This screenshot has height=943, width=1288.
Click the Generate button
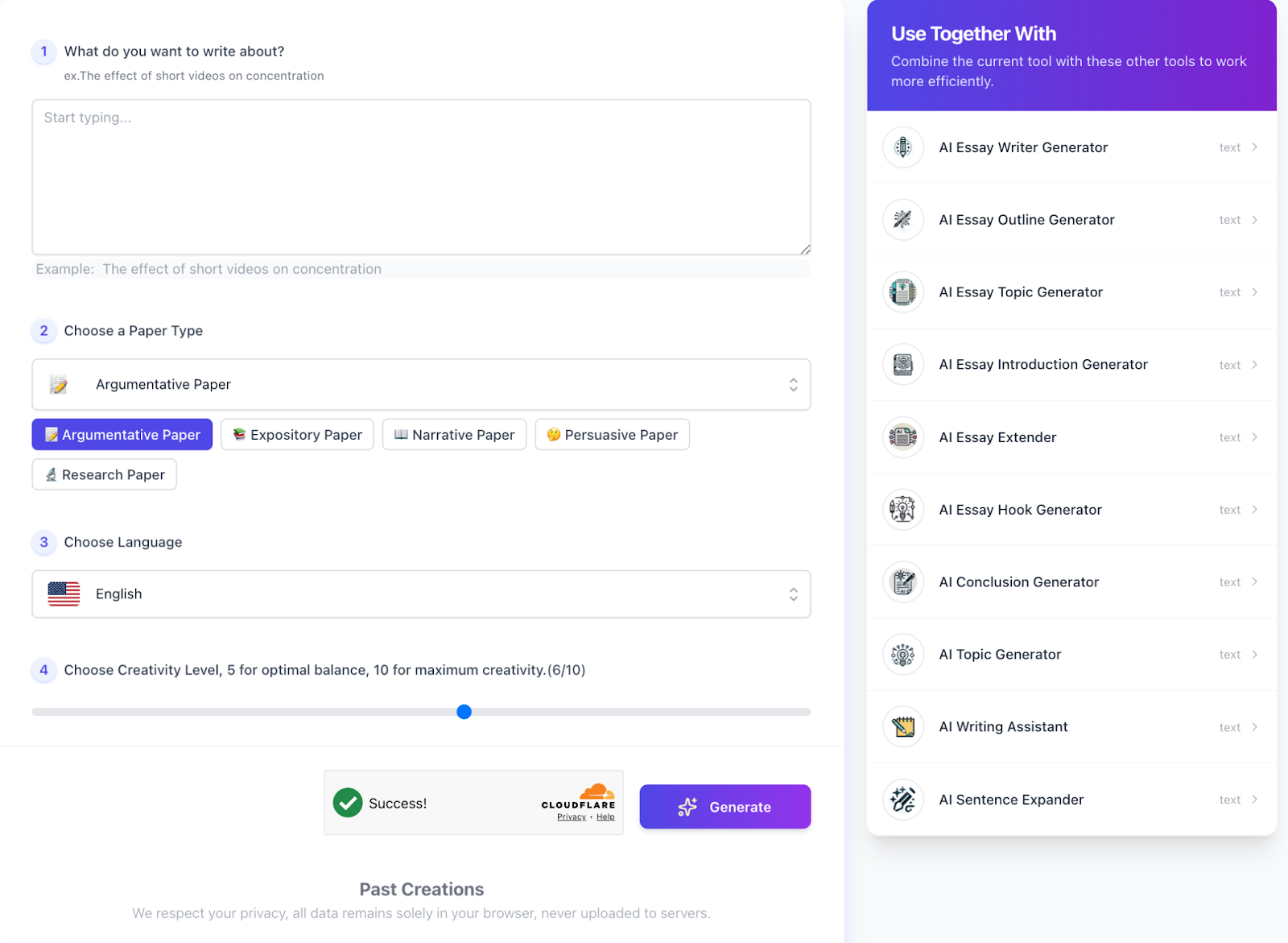[x=724, y=806]
